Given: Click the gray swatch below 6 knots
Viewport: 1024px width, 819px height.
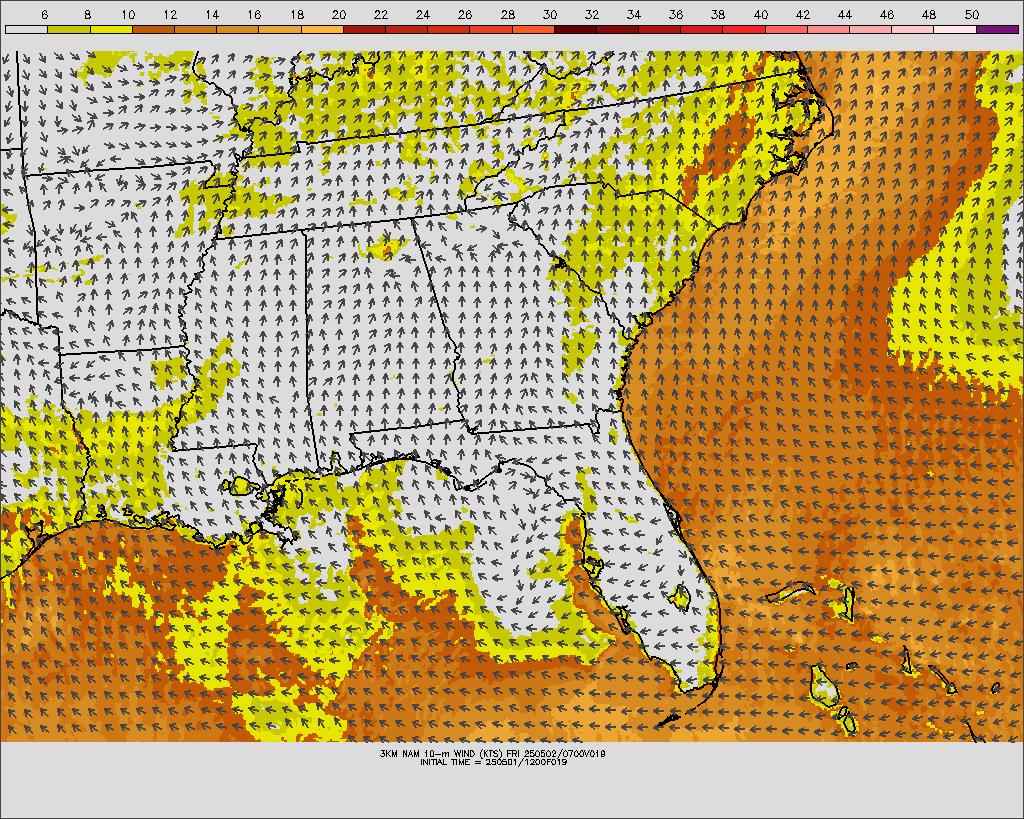Looking at the screenshot, I should [x=26, y=29].
